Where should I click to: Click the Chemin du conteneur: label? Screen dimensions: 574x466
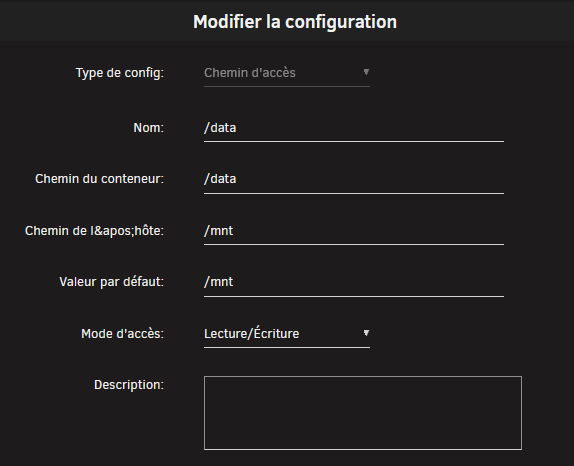click(99, 179)
